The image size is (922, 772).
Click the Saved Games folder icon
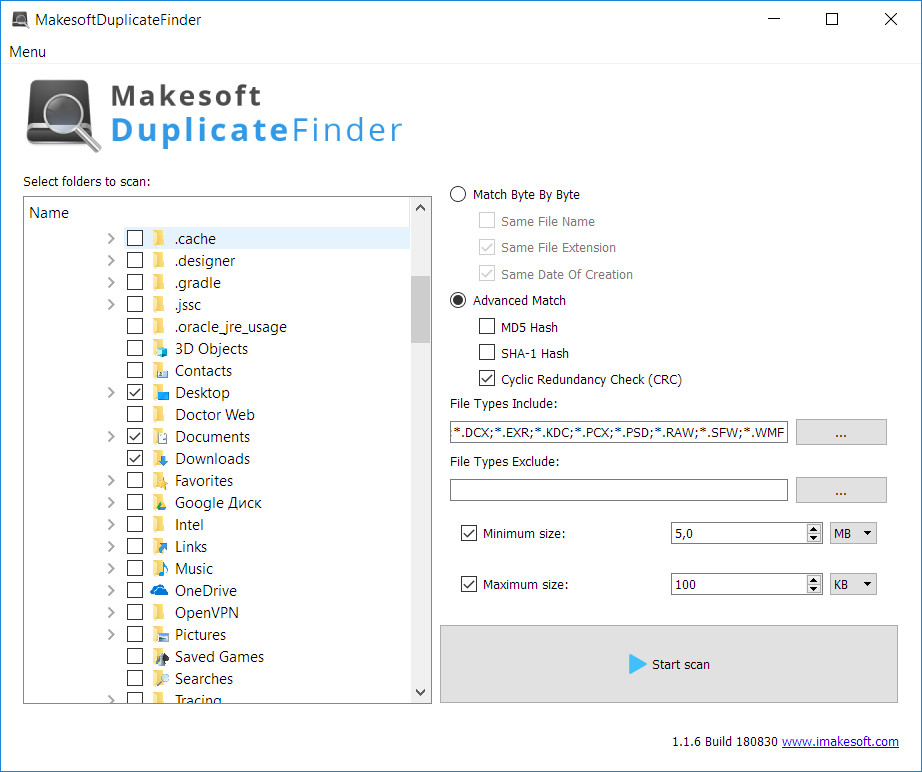160,657
